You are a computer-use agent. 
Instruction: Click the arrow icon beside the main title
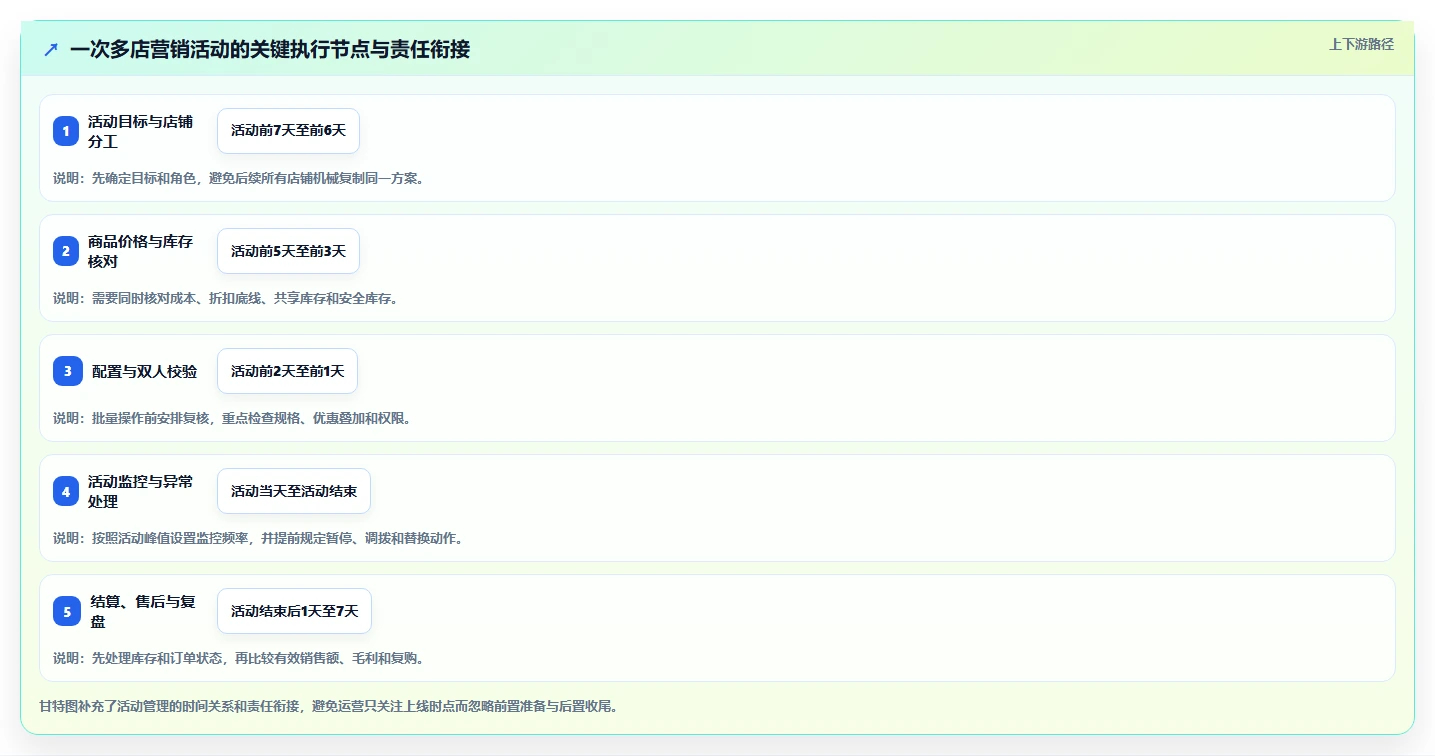coord(51,49)
